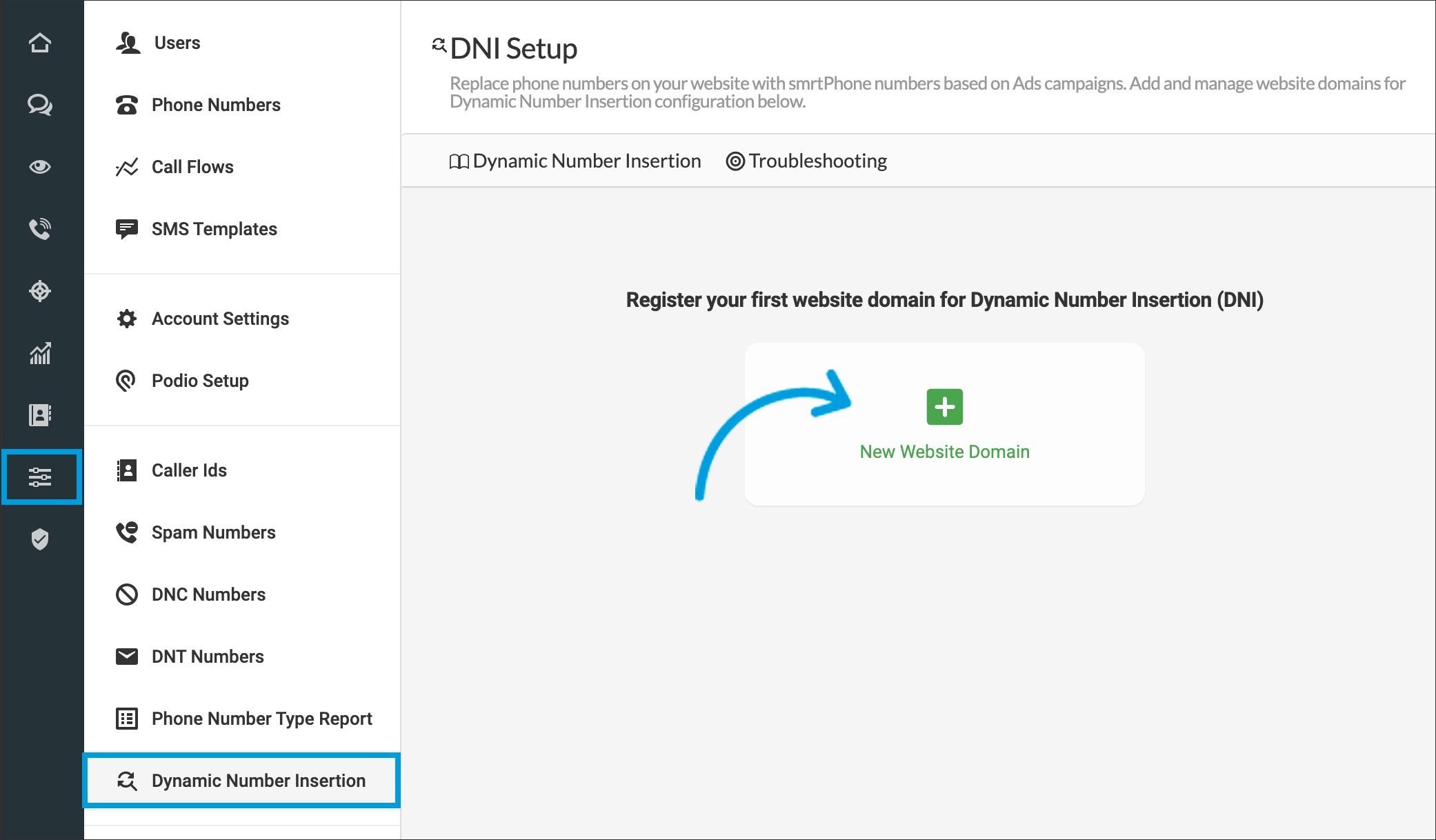
Task: Select the sliders settings icon
Action: click(x=40, y=477)
